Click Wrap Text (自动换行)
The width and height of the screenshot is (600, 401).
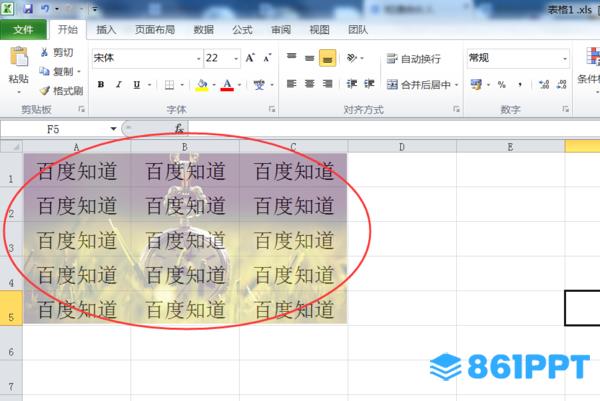414,59
